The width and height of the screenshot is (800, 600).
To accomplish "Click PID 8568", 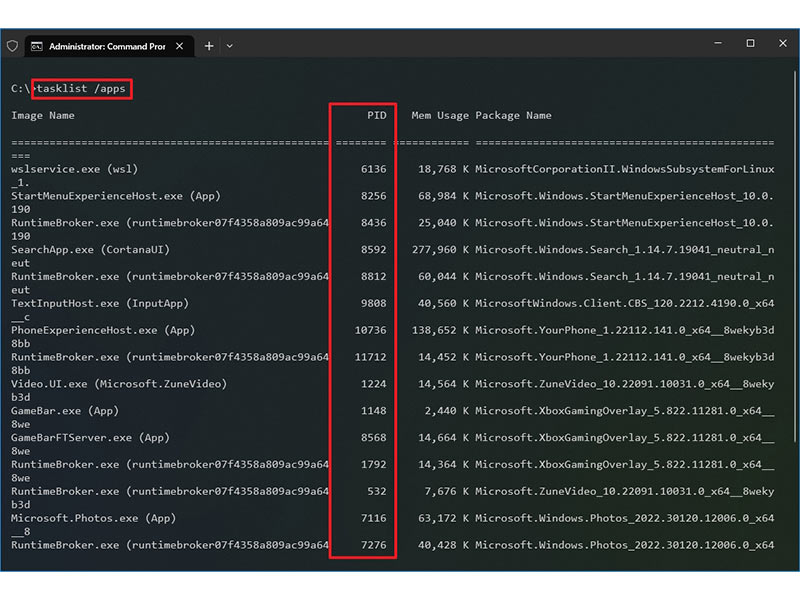I will click(x=373, y=438).
